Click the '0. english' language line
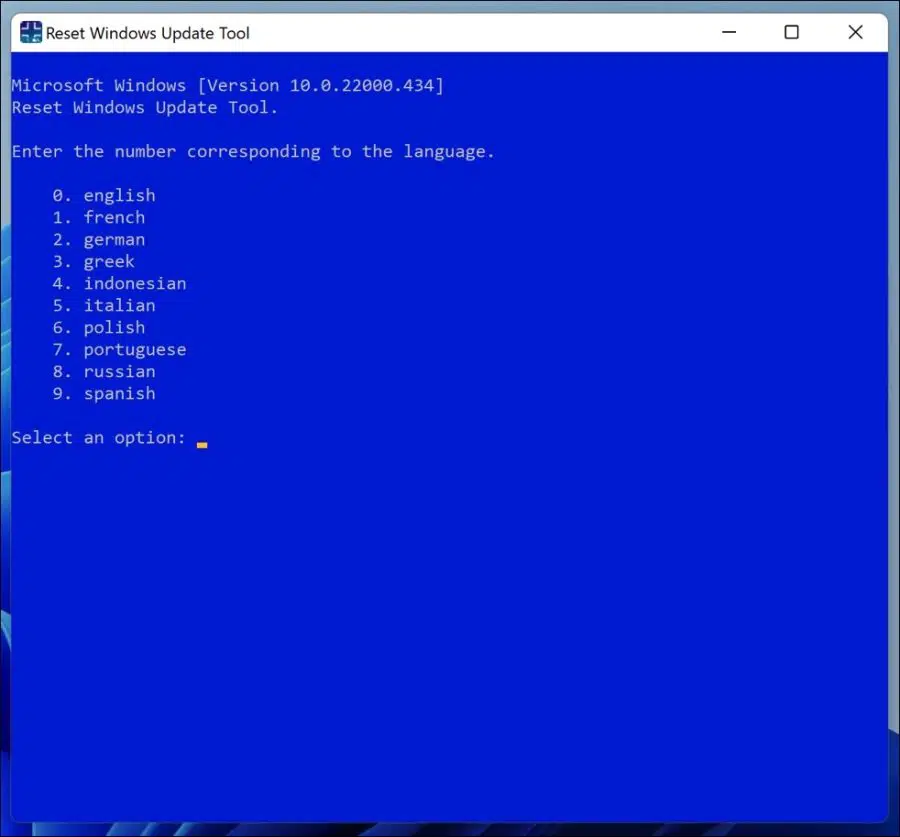 pyautogui.click(x=104, y=196)
